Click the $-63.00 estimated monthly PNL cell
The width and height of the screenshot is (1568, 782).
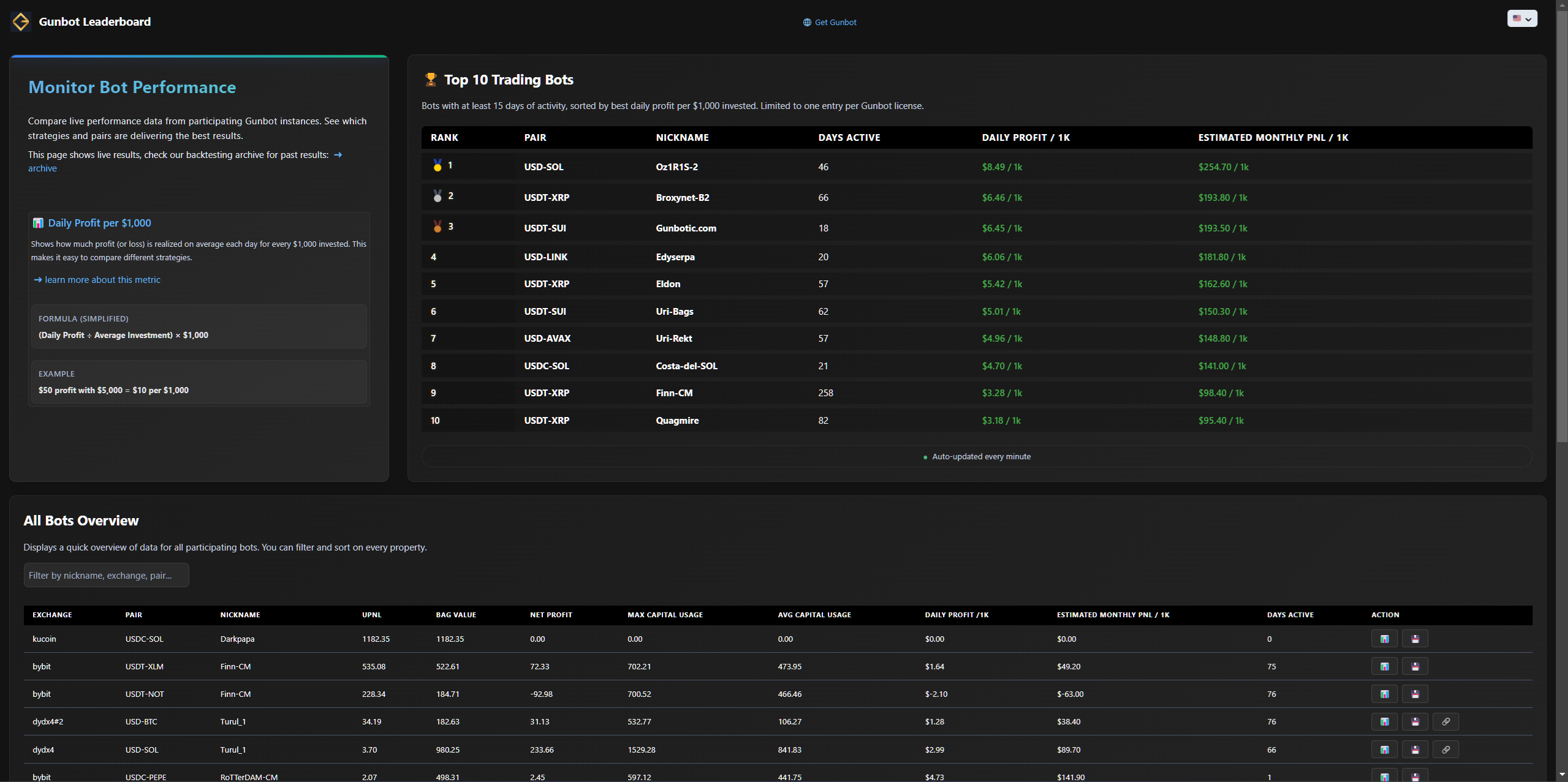(1070, 694)
